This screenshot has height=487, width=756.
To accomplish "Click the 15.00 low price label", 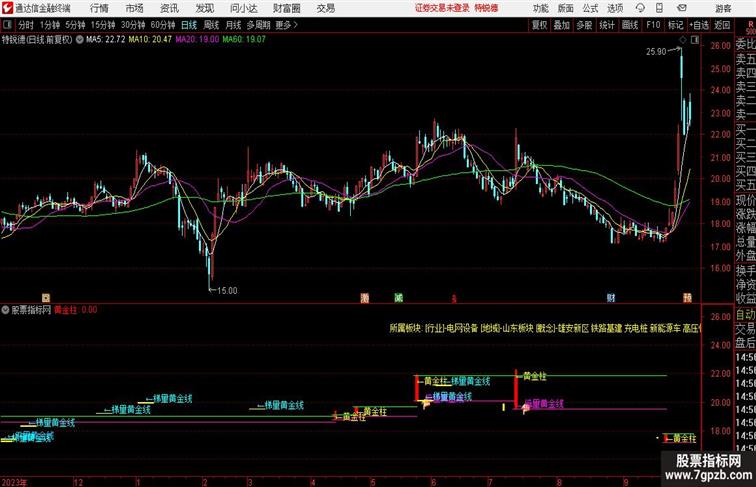I will click(x=227, y=291).
